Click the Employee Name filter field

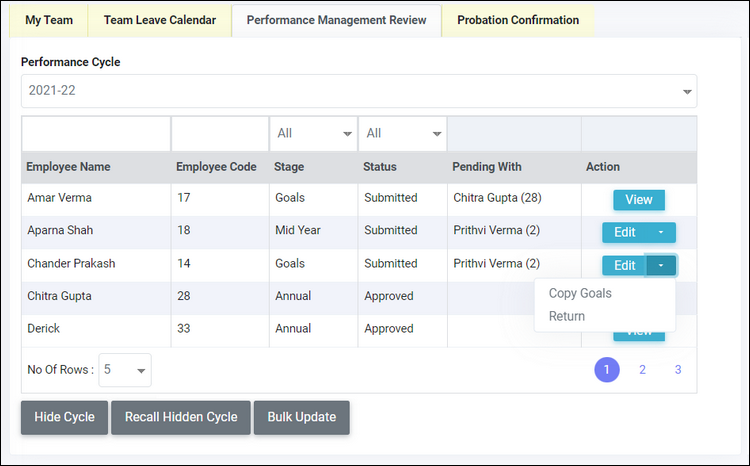(x=96, y=133)
